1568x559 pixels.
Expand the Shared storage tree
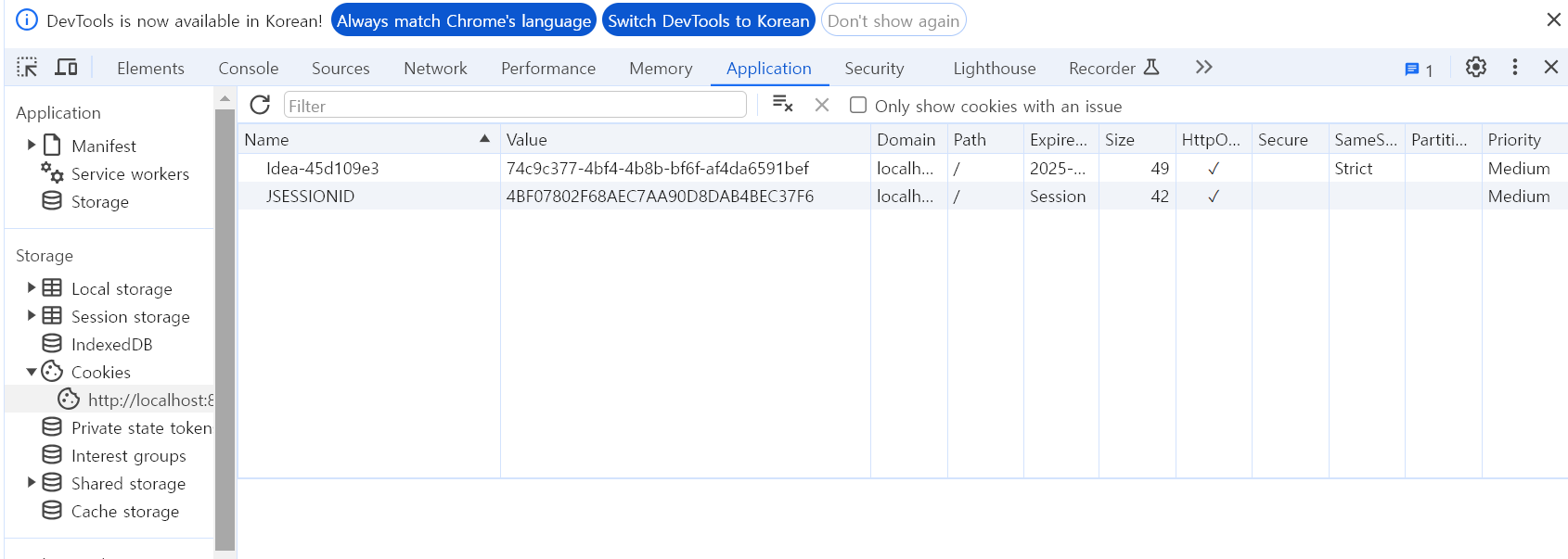tap(32, 482)
